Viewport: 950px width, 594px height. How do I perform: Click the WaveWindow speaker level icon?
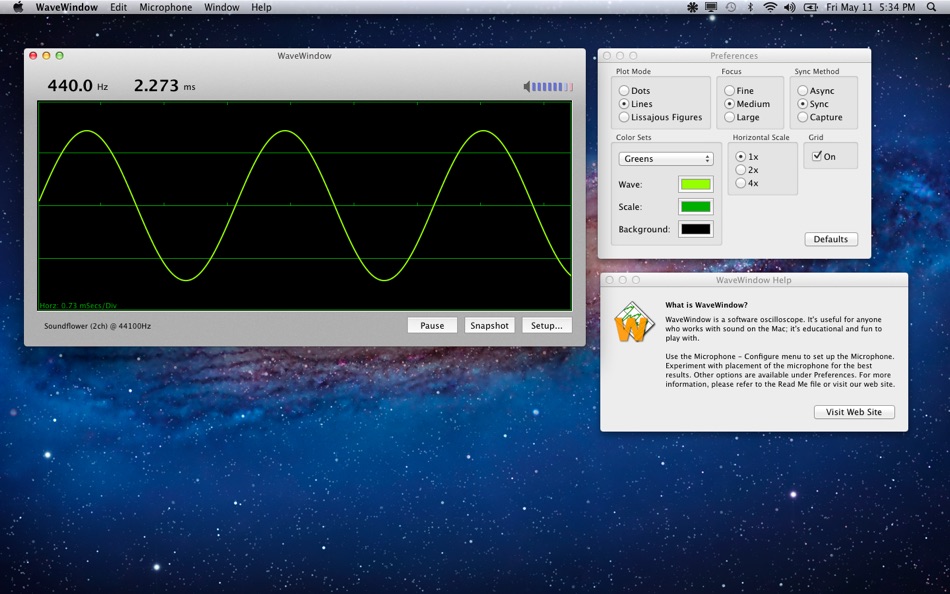coord(527,87)
